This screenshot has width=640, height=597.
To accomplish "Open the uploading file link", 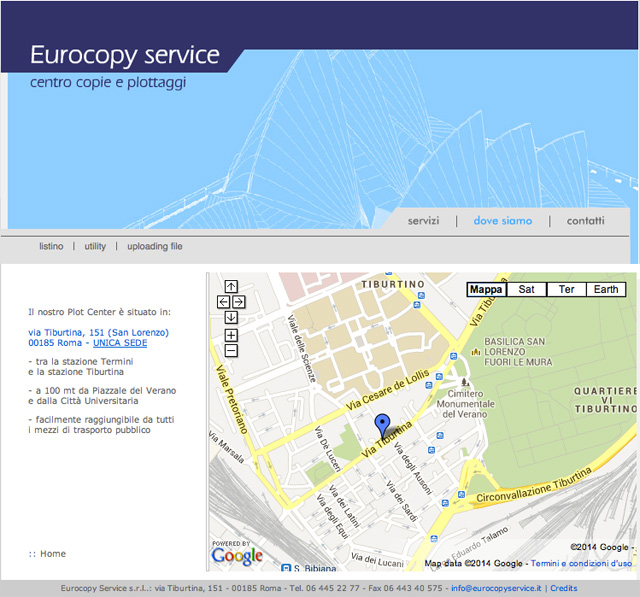I will (x=155, y=246).
